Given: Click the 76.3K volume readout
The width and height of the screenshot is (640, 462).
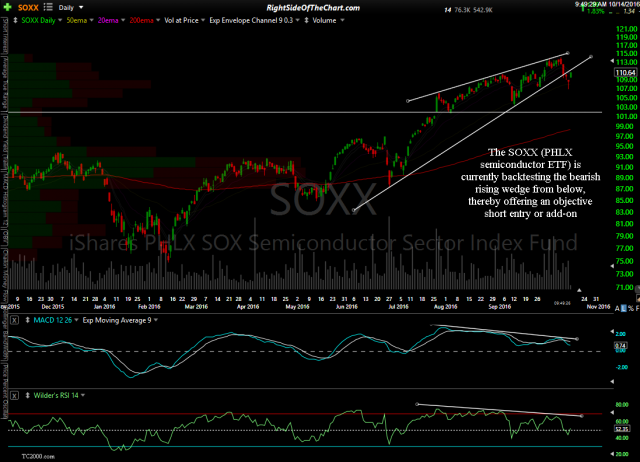Looking at the screenshot, I should point(462,10).
